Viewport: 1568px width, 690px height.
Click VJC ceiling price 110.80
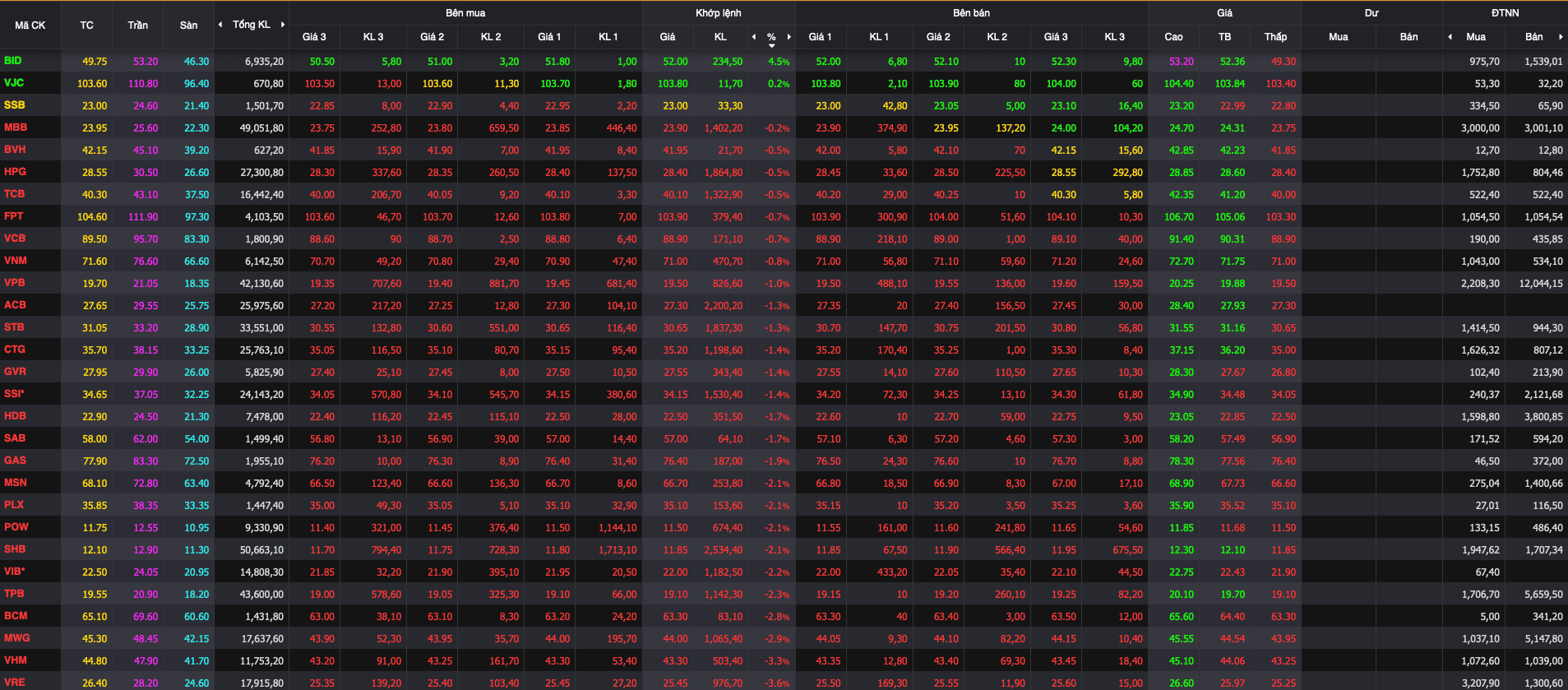pos(143,84)
